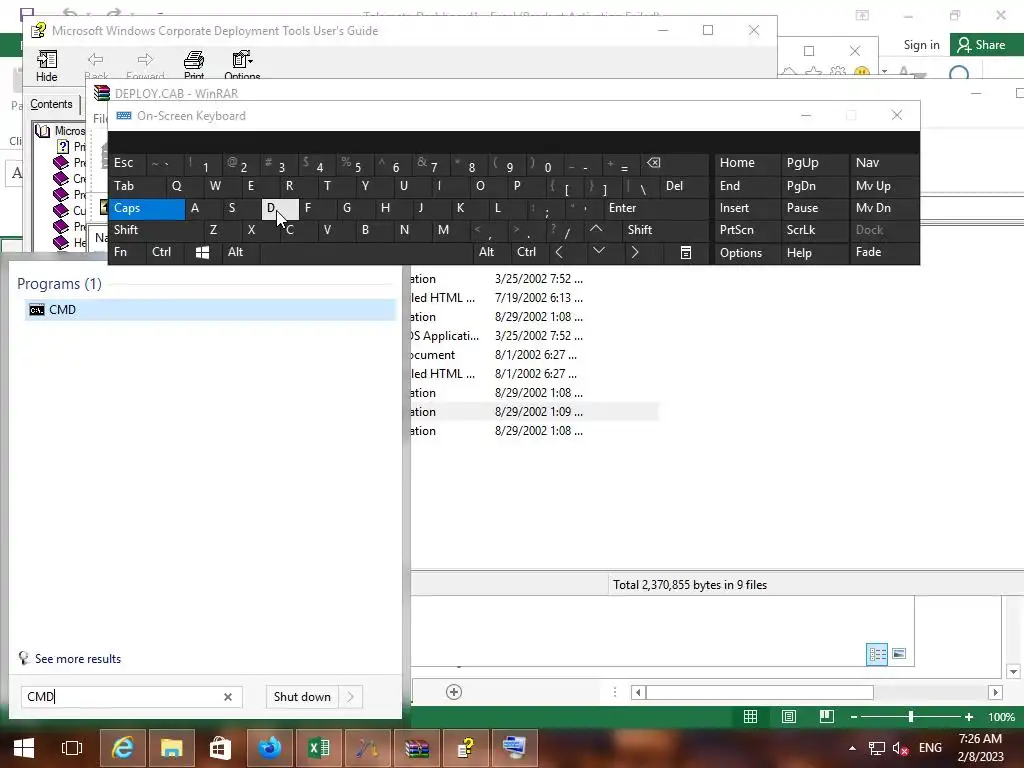Click WinRAR details view icon
This screenshot has height=768, width=1024.
[876, 654]
